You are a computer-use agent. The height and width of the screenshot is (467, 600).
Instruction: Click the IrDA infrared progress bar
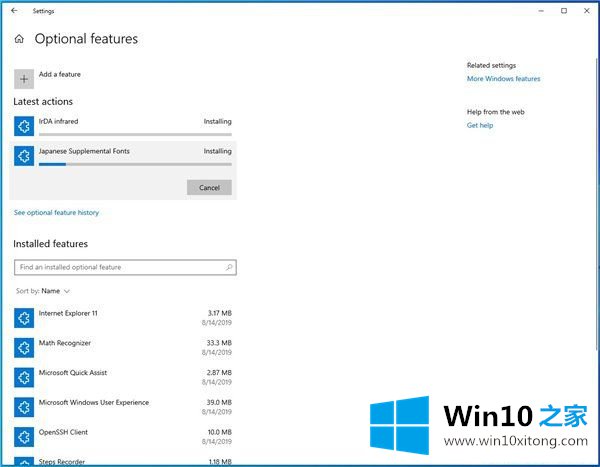point(135,134)
